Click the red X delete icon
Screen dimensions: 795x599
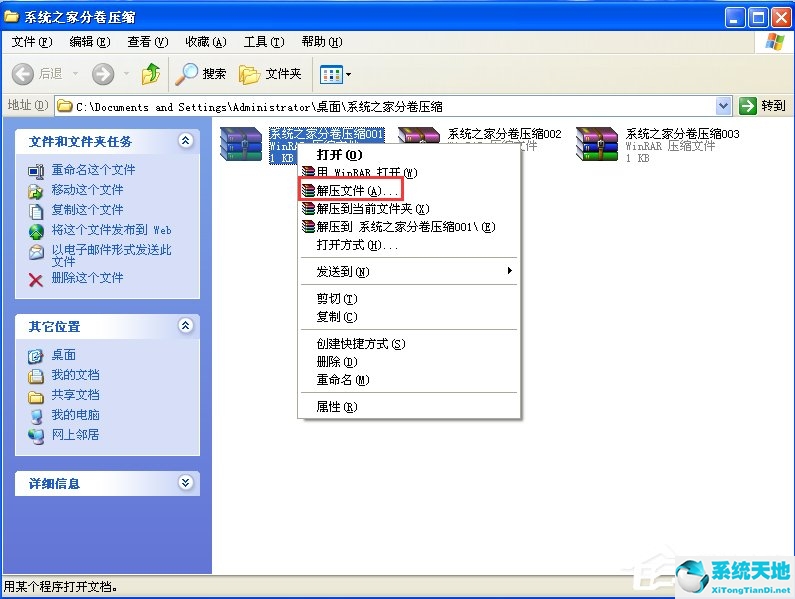click(35, 279)
